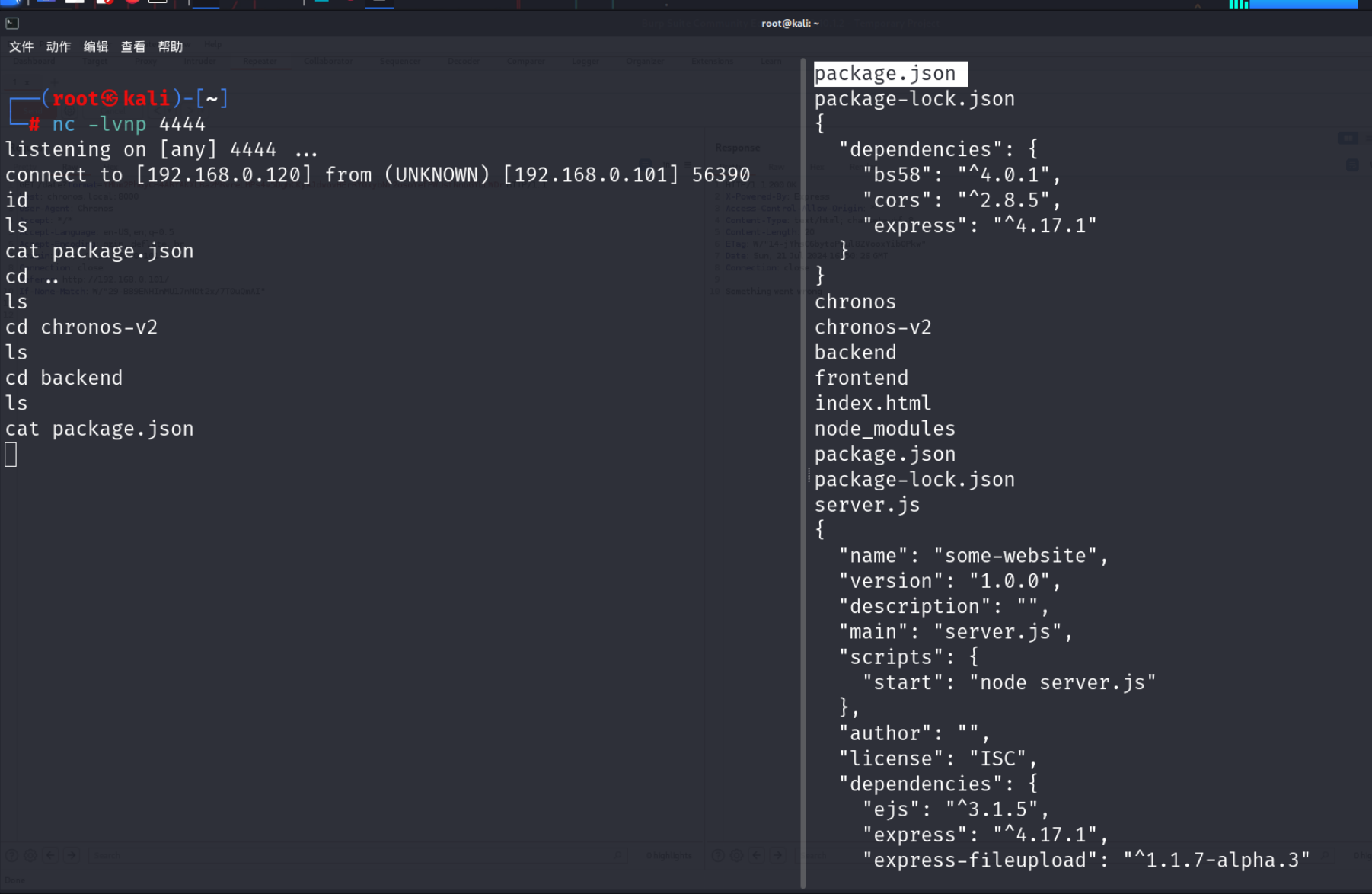Click the root@kali: ~ window title

tap(790, 23)
